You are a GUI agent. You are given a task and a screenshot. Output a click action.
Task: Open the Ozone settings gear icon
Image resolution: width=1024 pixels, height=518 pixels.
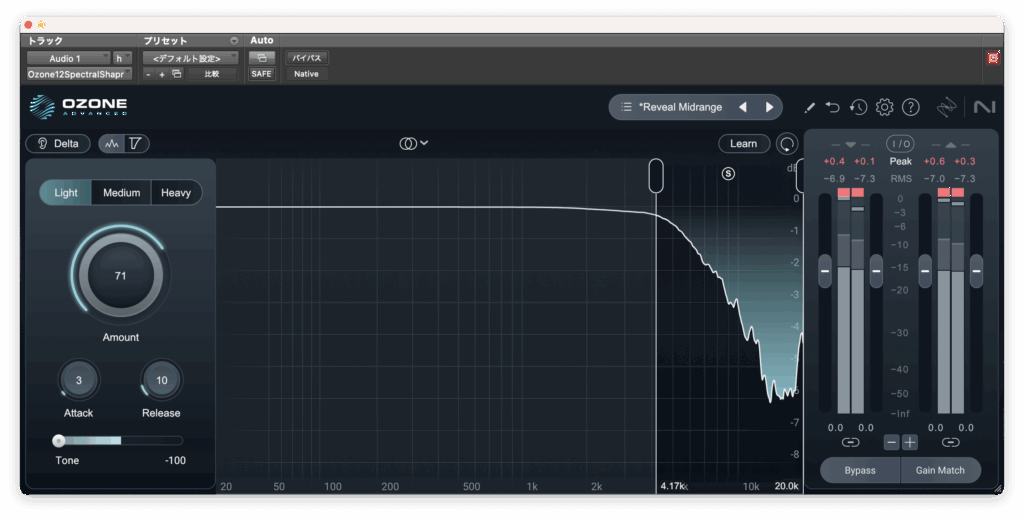click(884, 107)
